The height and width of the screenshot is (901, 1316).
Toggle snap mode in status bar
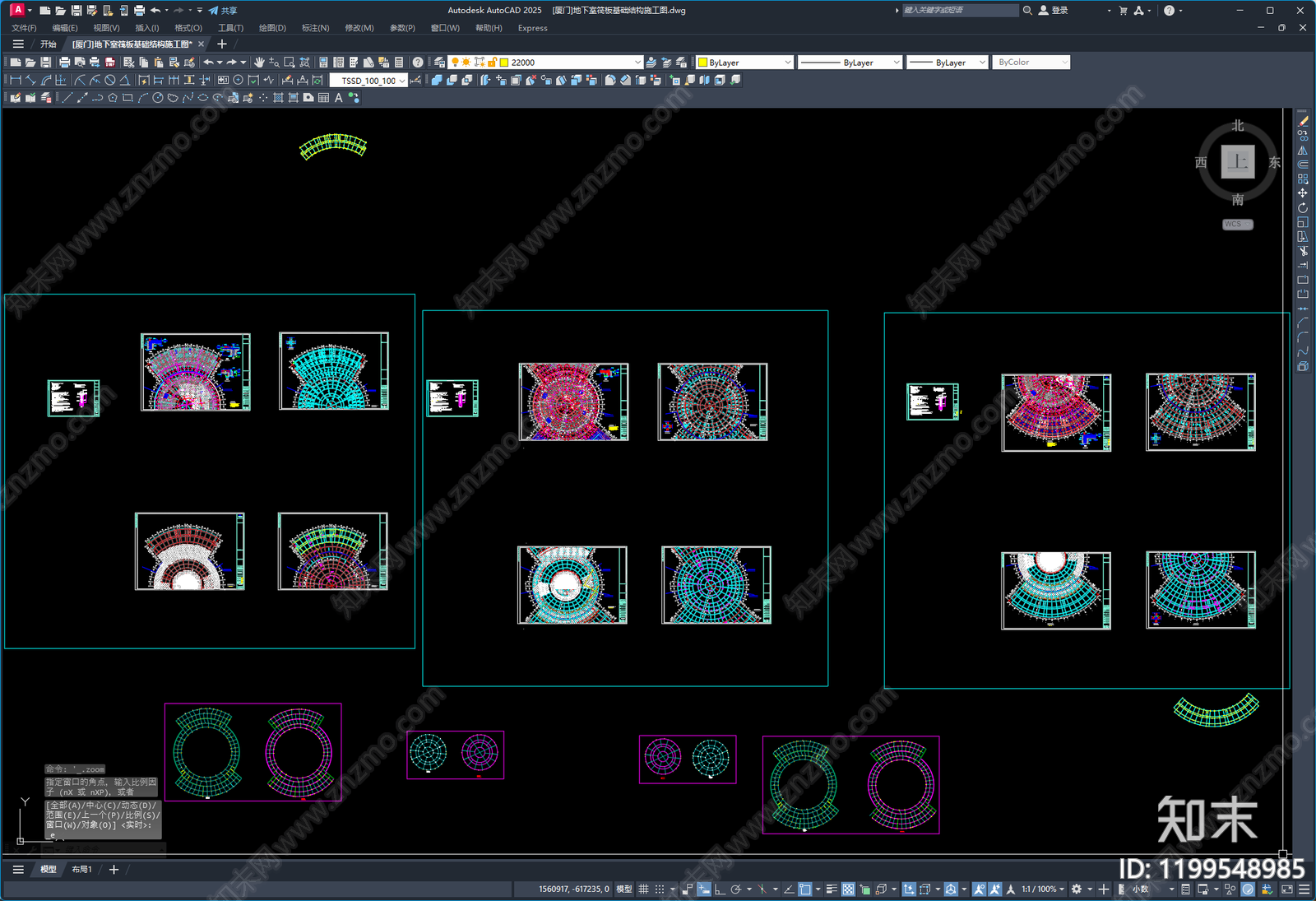point(660,889)
